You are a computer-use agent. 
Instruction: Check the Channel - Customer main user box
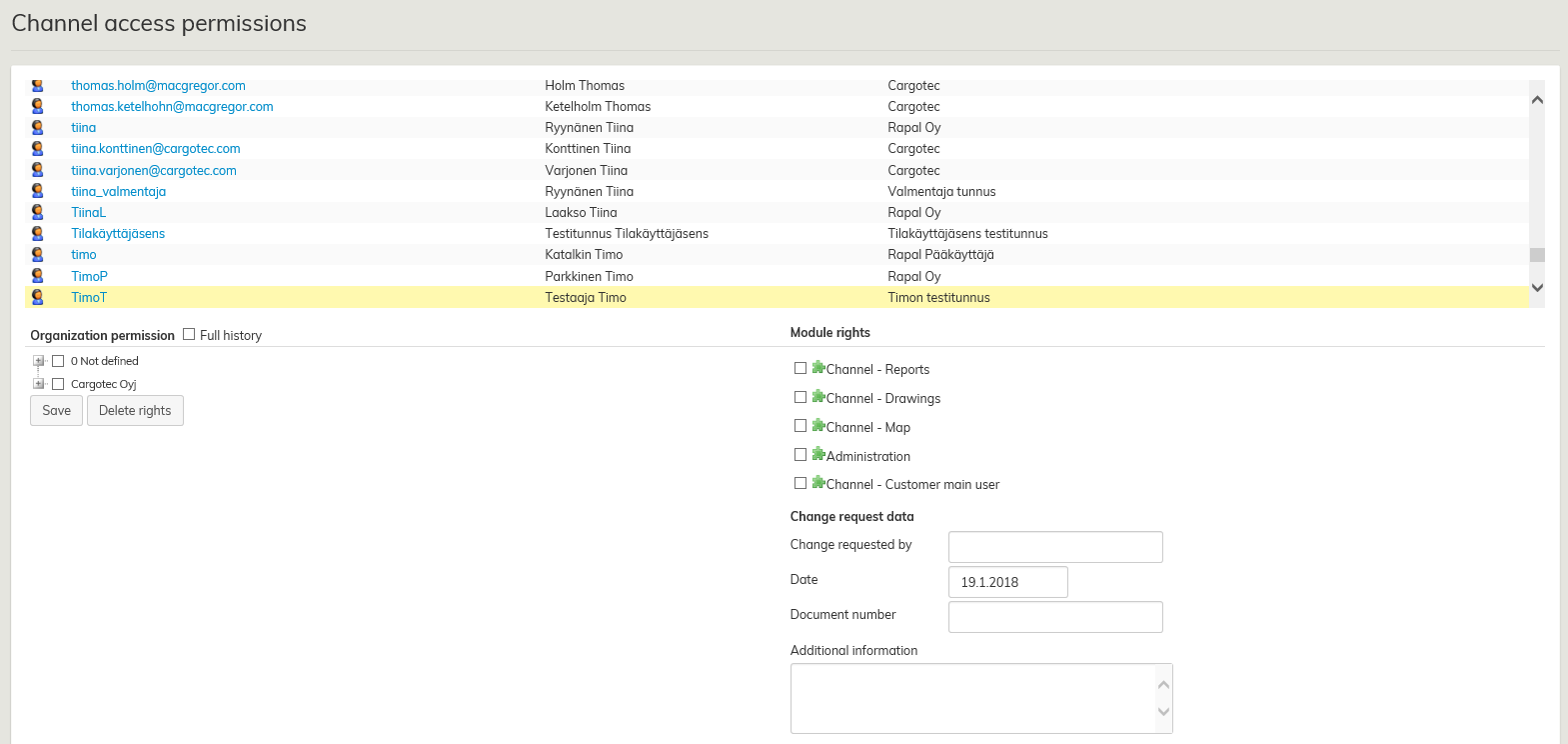coord(800,483)
